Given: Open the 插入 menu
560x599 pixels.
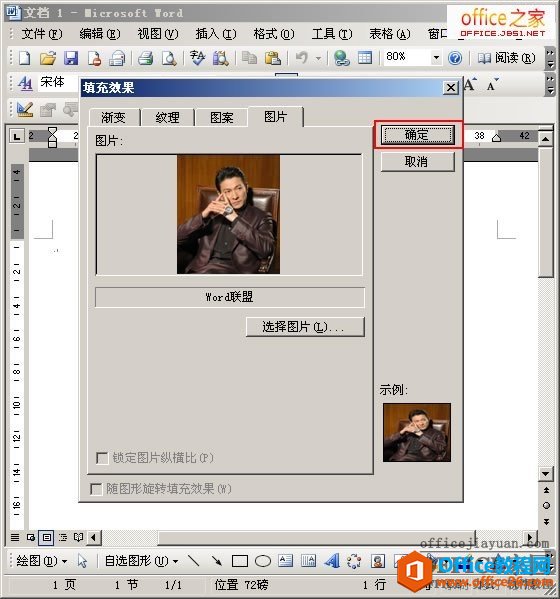Looking at the screenshot, I should (x=216, y=34).
